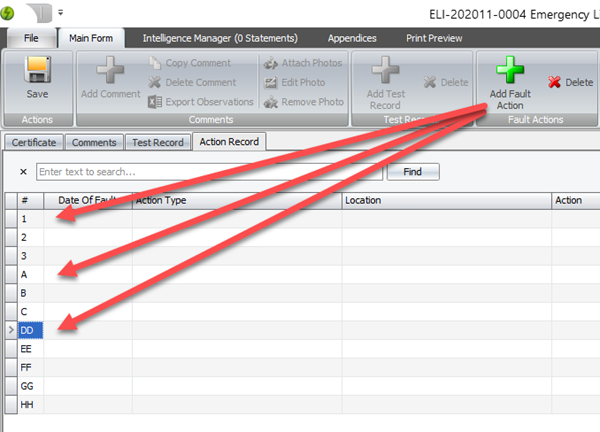Open the Appendices ribbon tab
This screenshot has height=432, width=600.
pos(353,38)
